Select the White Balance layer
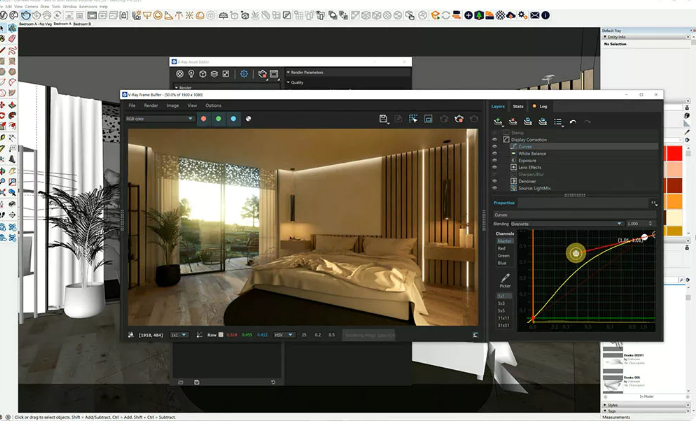The height and width of the screenshot is (424, 697). coord(532,153)
